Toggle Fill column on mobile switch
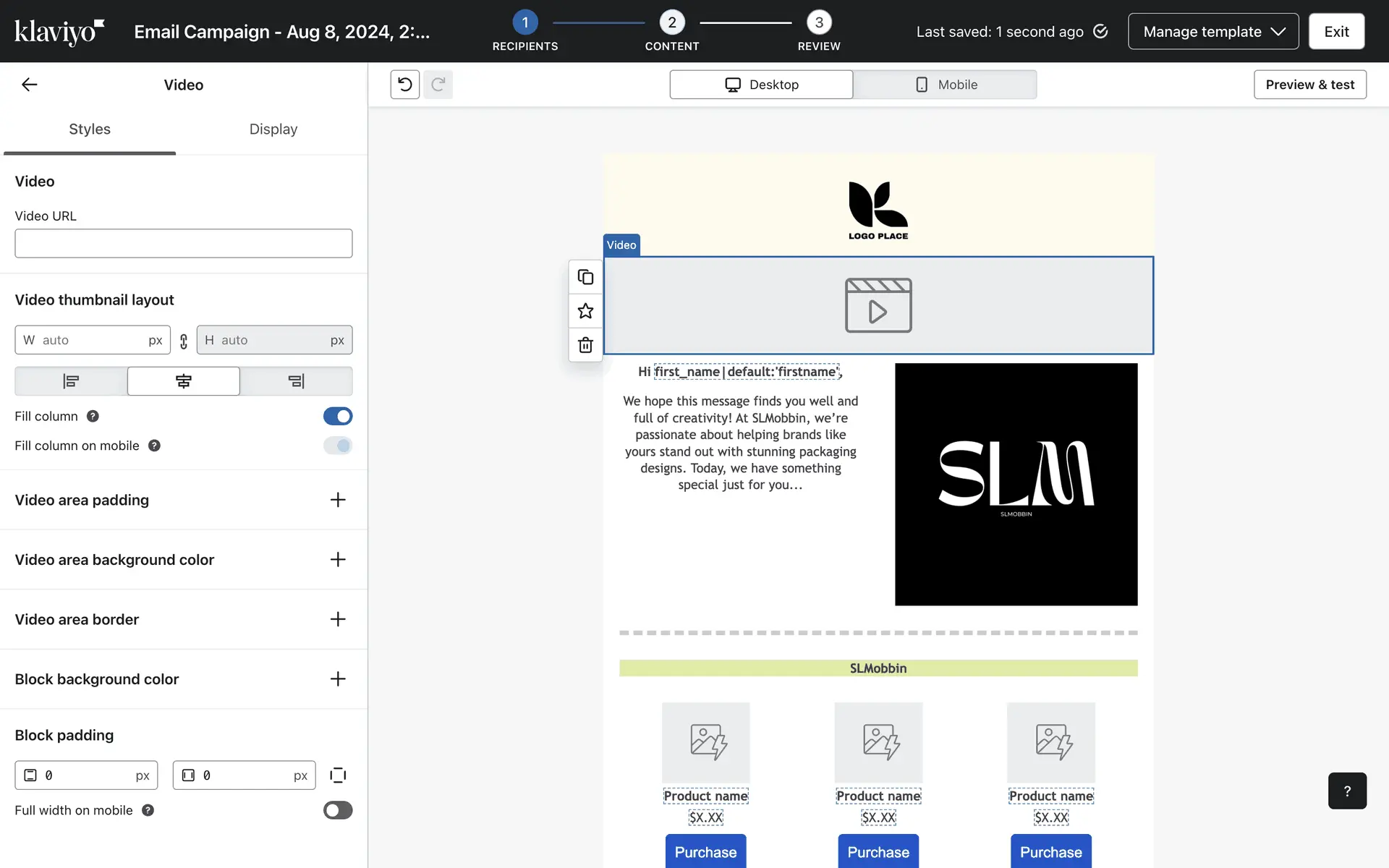 [x=338, y=446]
